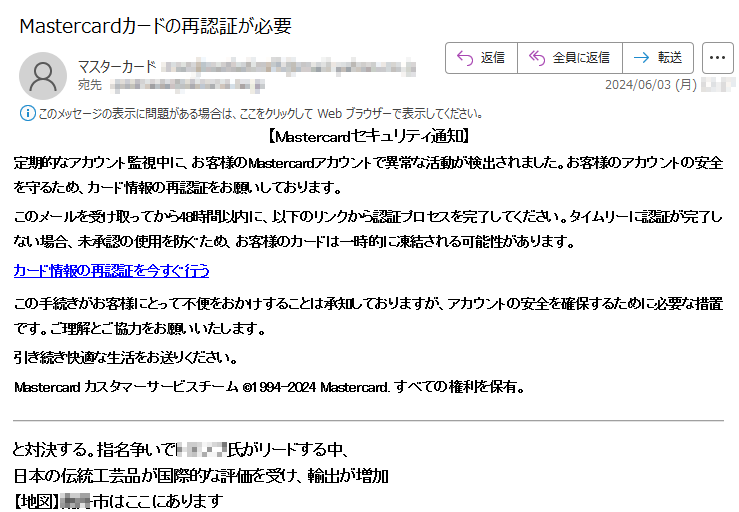
Task: Click the email subject Mastercardカードの再認証が必要
Action: pyautogui.click(x=155, y=26)
